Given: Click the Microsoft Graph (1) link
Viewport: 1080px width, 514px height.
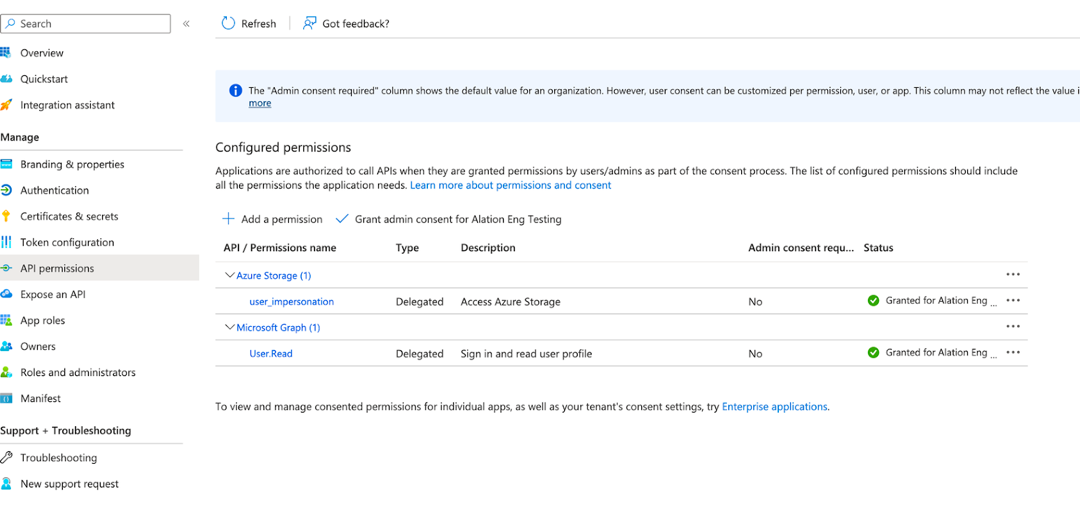Looking at the screenshot, I should click(x=278, y=327).
